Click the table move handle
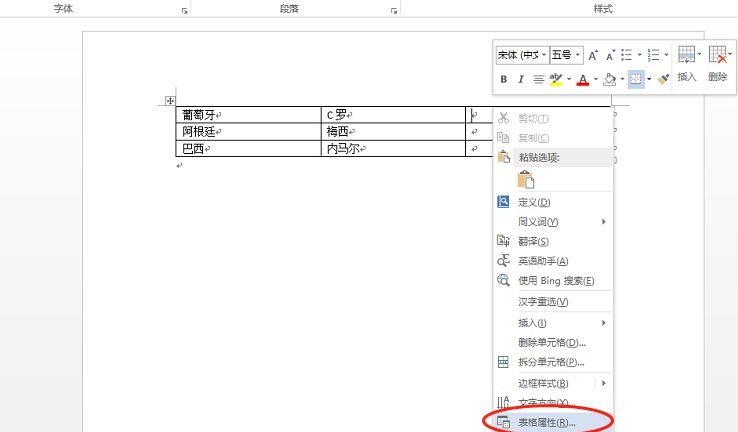 tap(169, 101)
